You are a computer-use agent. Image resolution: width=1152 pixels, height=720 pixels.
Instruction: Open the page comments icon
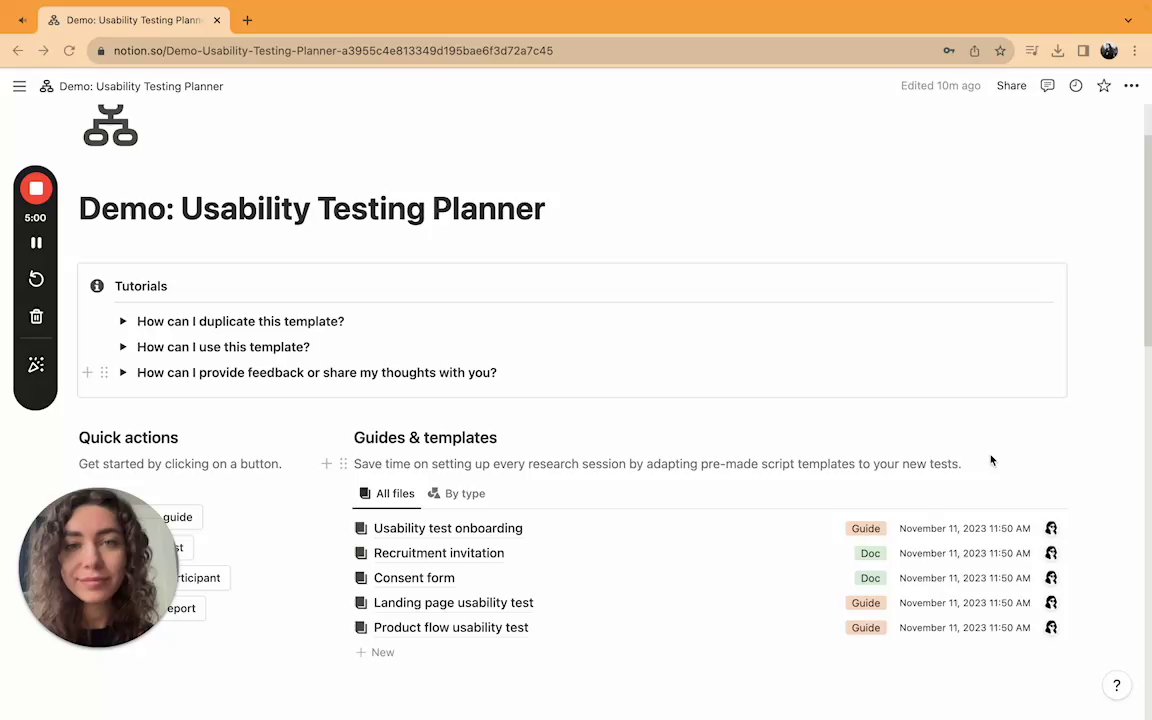tap(1047, 86)
